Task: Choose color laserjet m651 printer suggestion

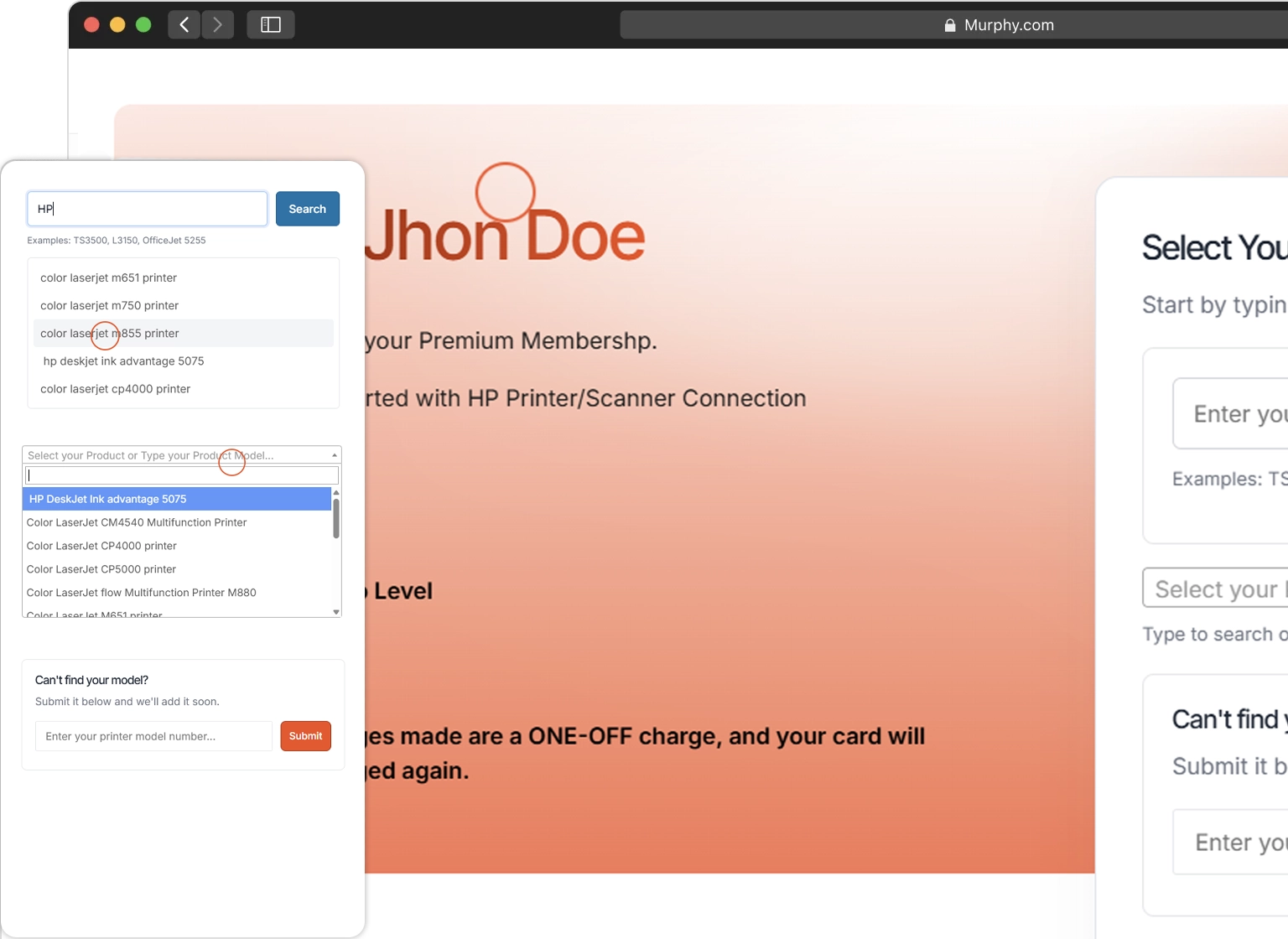Action: tap(109, 278)
